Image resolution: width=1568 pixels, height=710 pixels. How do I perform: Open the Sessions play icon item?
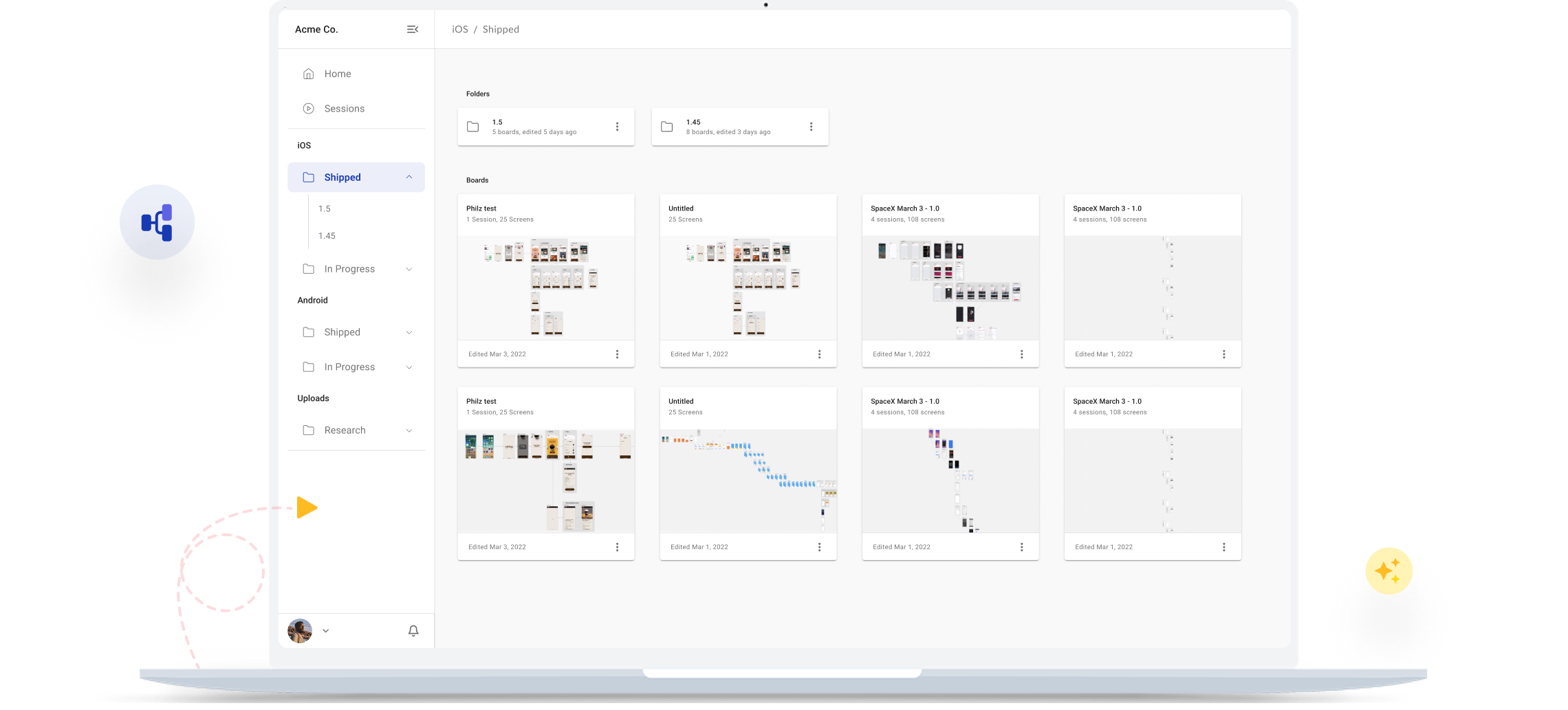[x=309, y=109]
